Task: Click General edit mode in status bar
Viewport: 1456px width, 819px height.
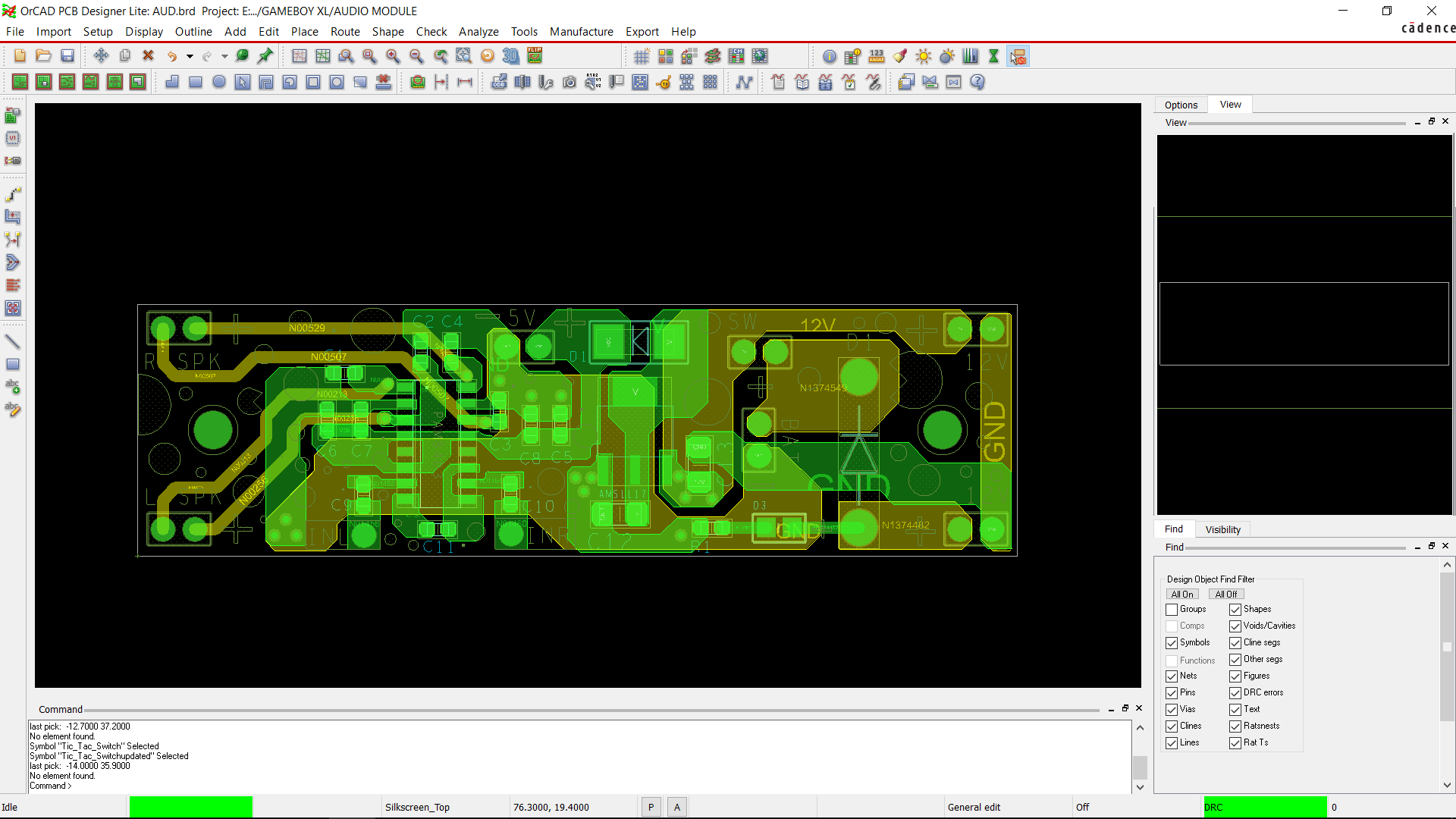Action: (974, 808)
